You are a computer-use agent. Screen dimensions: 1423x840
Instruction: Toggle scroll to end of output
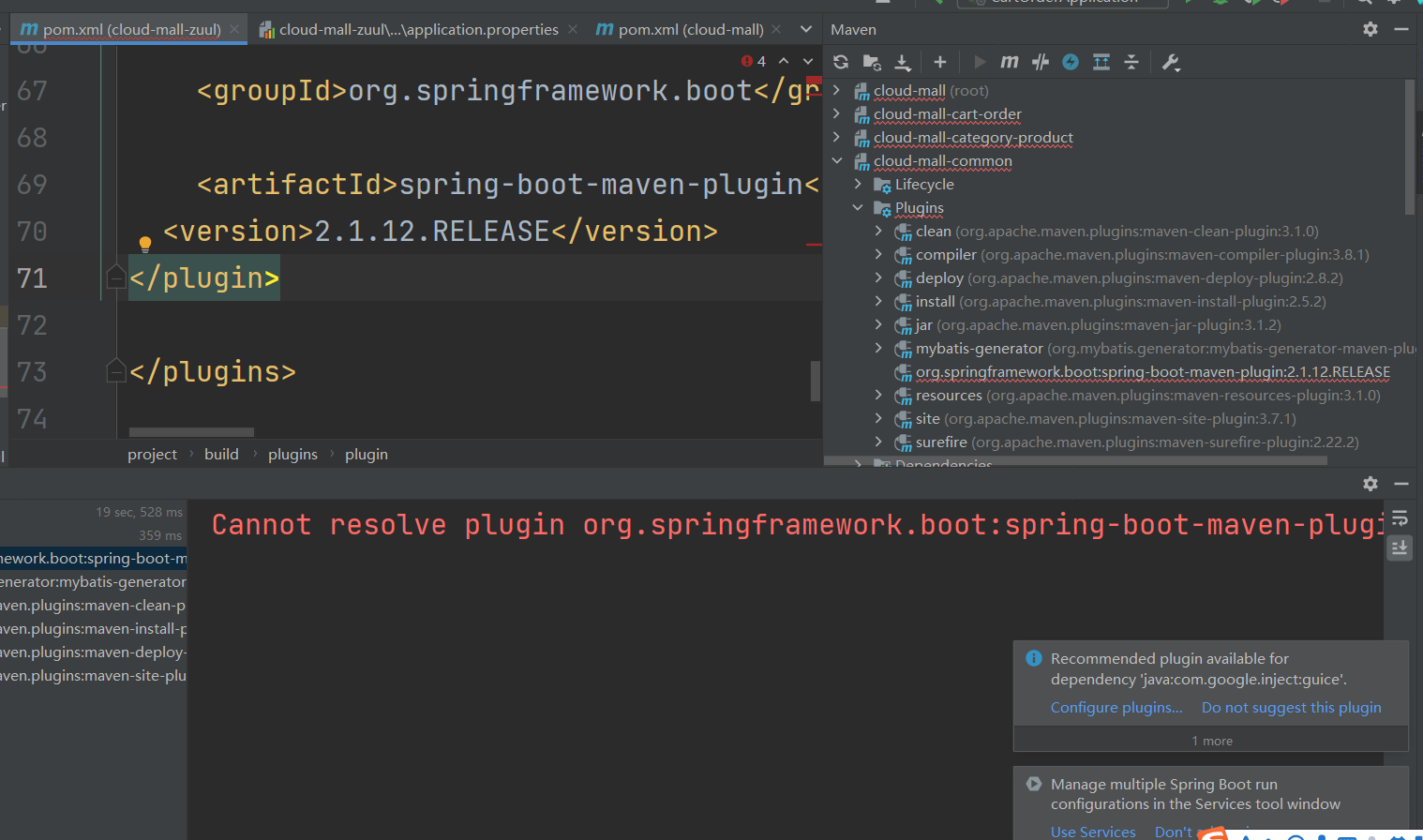point(1400,547)
